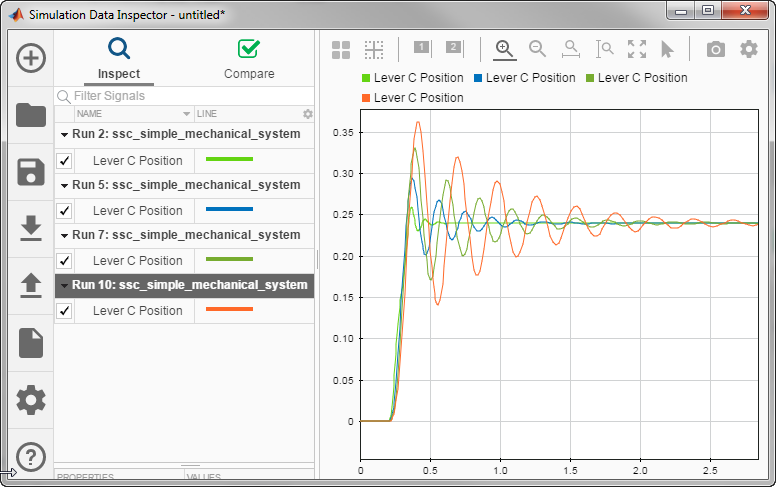Click the Export upload arrow icon
The image size is (776, 487).
(31, 286)
